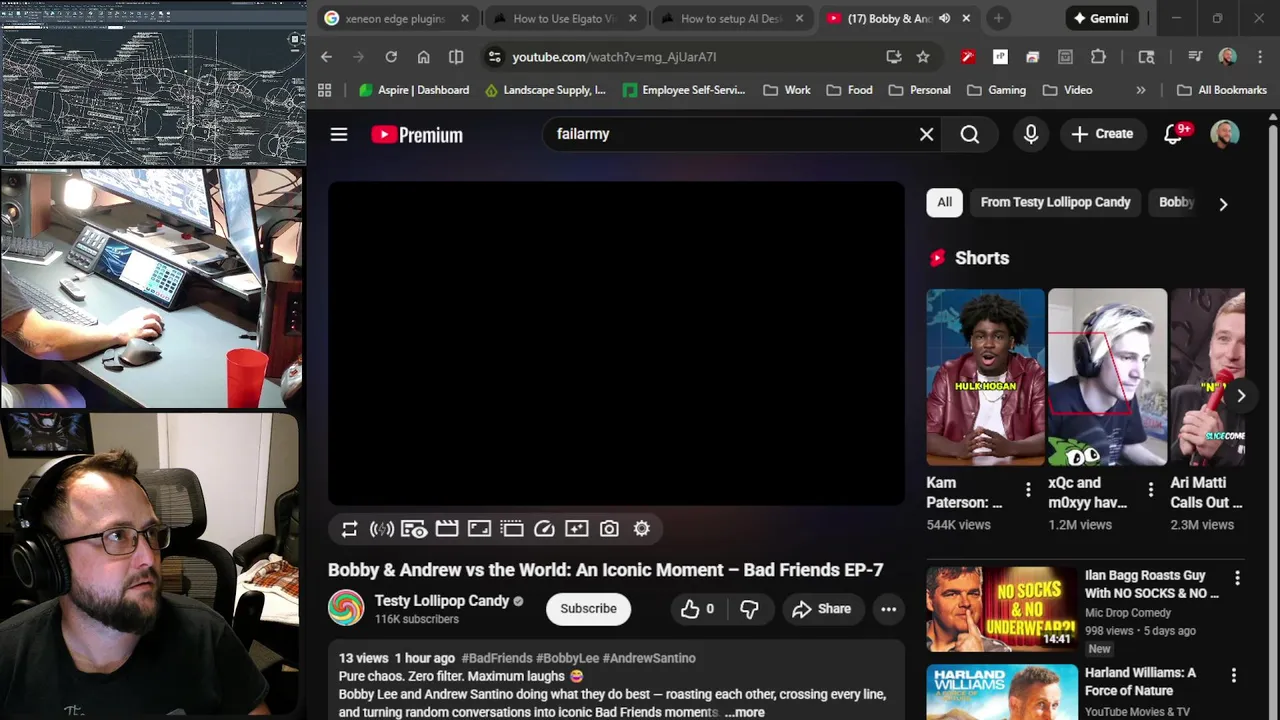Go to YouTube Premium home logo

pos(417,135)
